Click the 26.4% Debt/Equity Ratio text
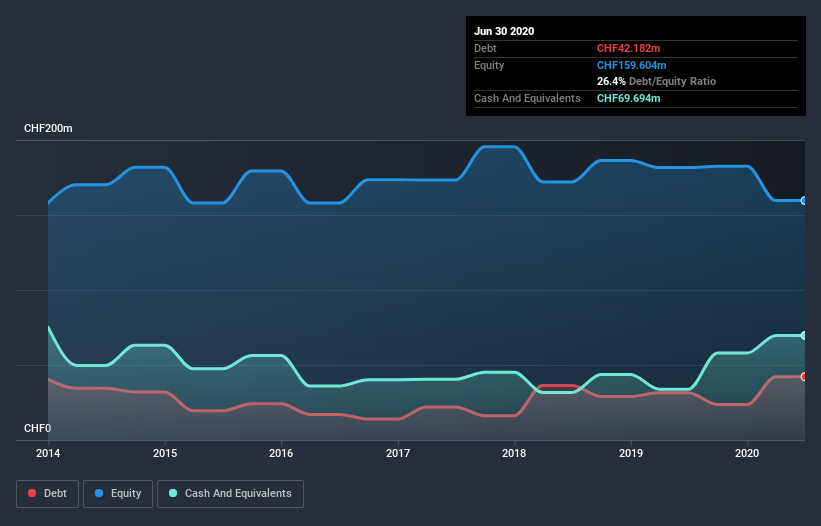 click(x=657, y=81)
